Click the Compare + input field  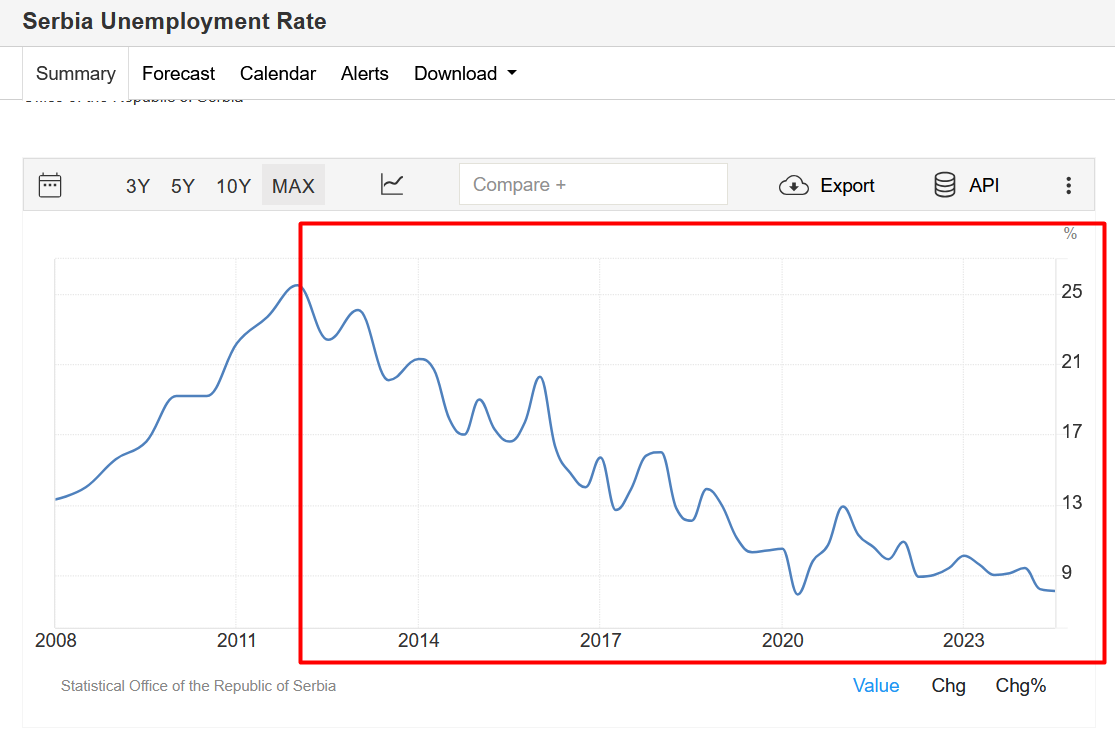pos(593,185)
